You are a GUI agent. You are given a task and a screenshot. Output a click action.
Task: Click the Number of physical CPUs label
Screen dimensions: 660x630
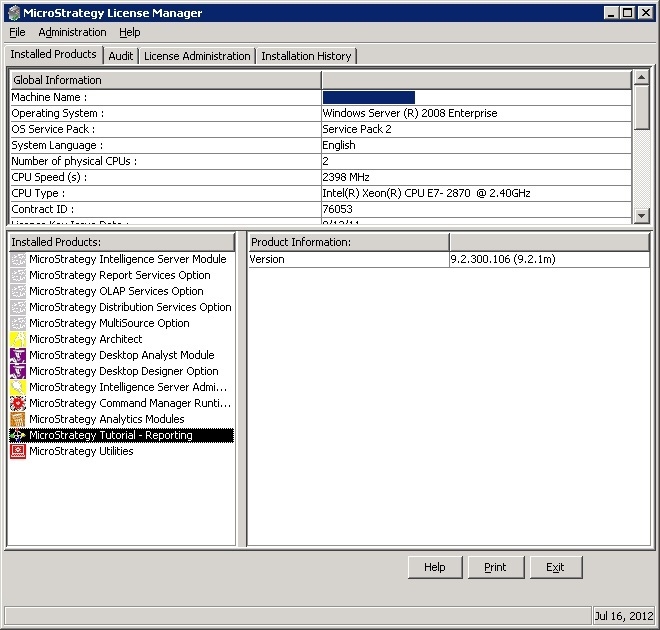click(x=74, y=161)
